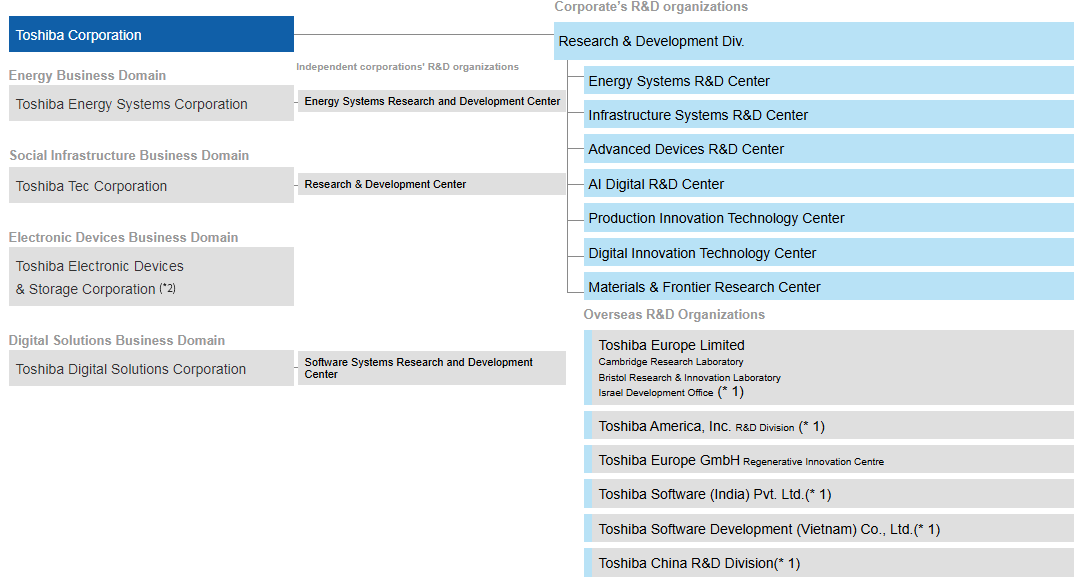
Task: Click the Energy Business Domain heading
Action: pyautogui.click(x=87, y=75)
